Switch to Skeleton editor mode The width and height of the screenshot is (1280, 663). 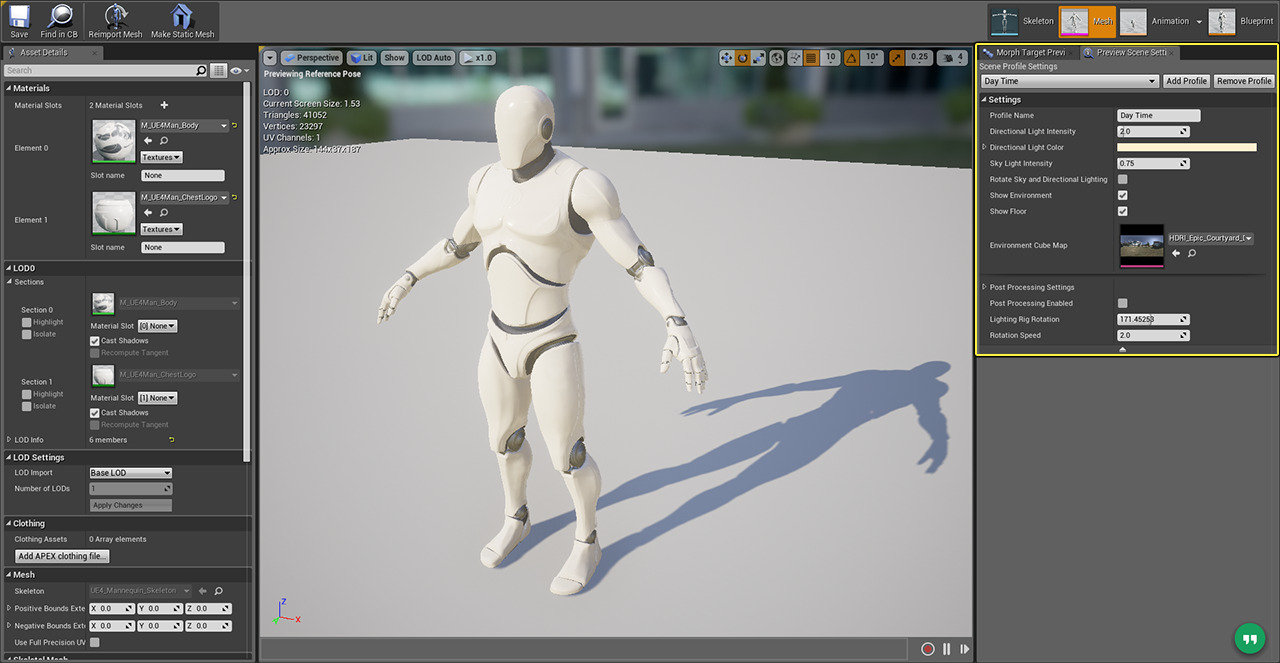click(x=1022, y=21)
